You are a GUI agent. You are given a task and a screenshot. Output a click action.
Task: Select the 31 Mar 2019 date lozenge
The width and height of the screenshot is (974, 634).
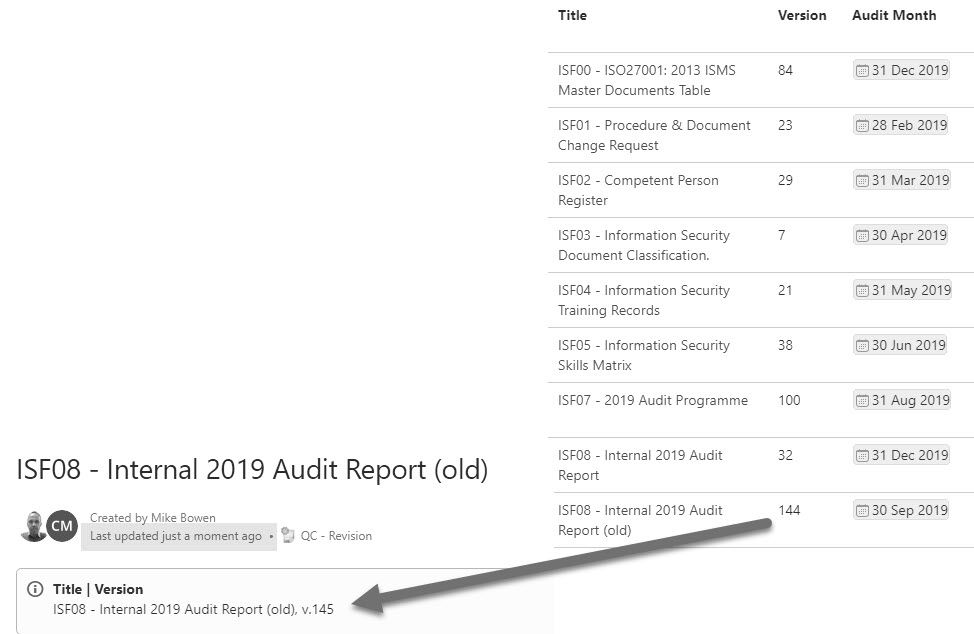pyautogui.click(x=902, y=180)
